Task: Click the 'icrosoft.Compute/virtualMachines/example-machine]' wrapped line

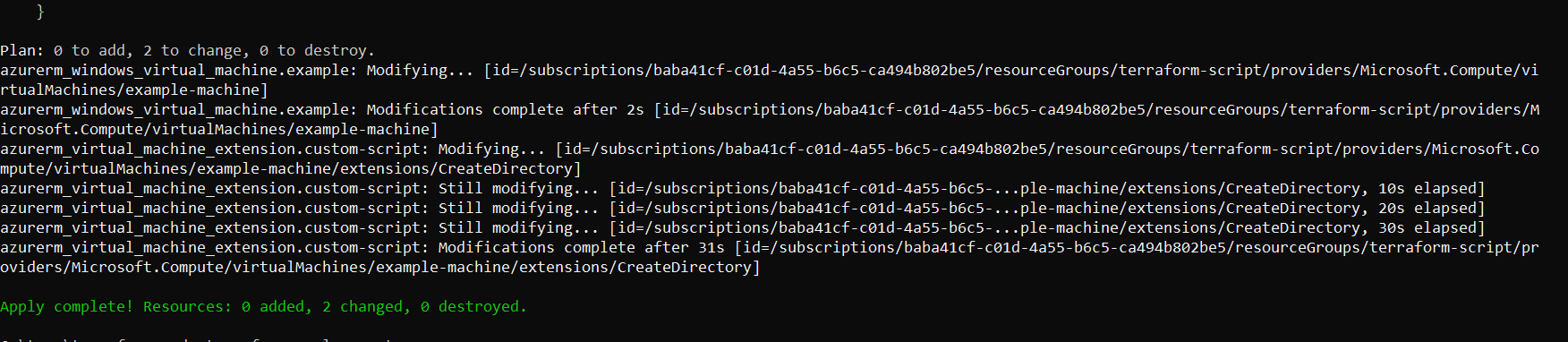Action: (x=218, y=130)
